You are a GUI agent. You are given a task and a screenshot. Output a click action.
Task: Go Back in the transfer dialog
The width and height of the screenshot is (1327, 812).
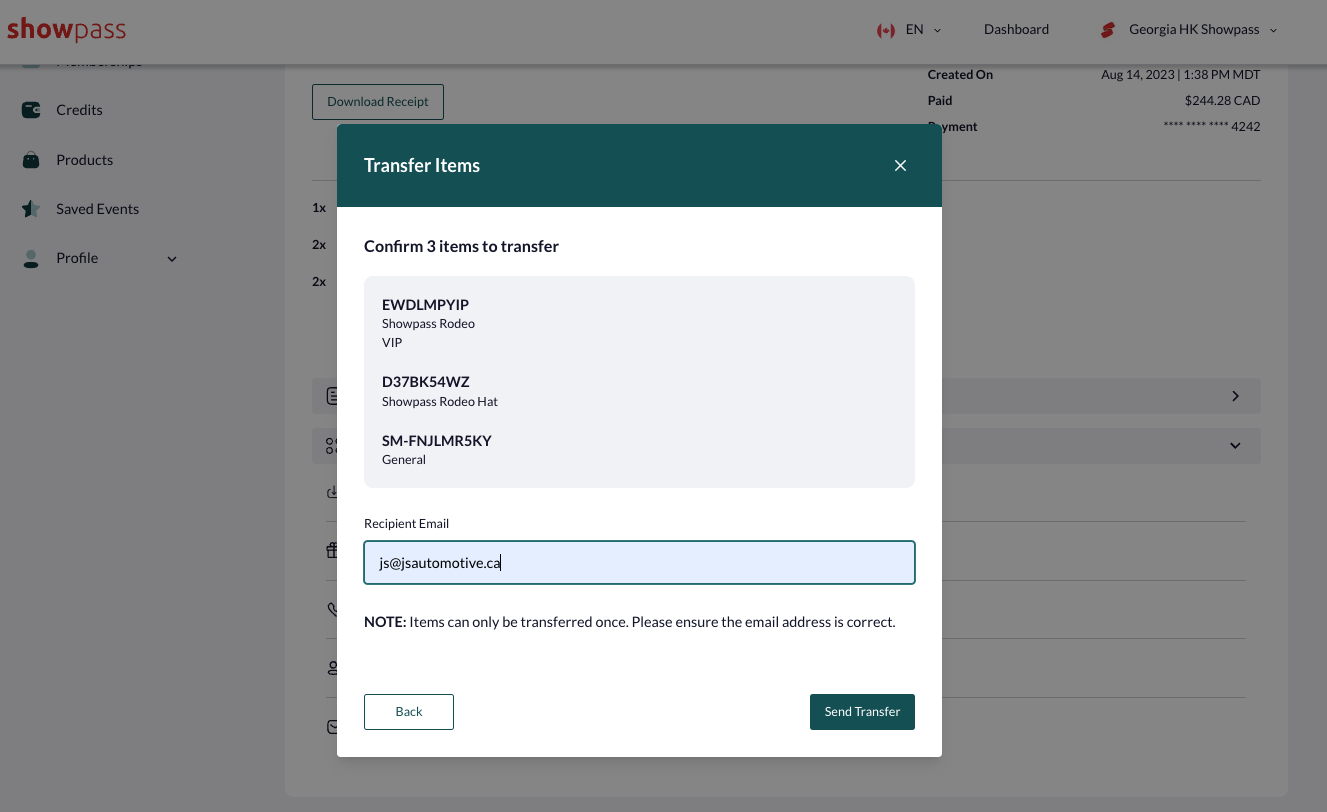(x=409, y=712)
